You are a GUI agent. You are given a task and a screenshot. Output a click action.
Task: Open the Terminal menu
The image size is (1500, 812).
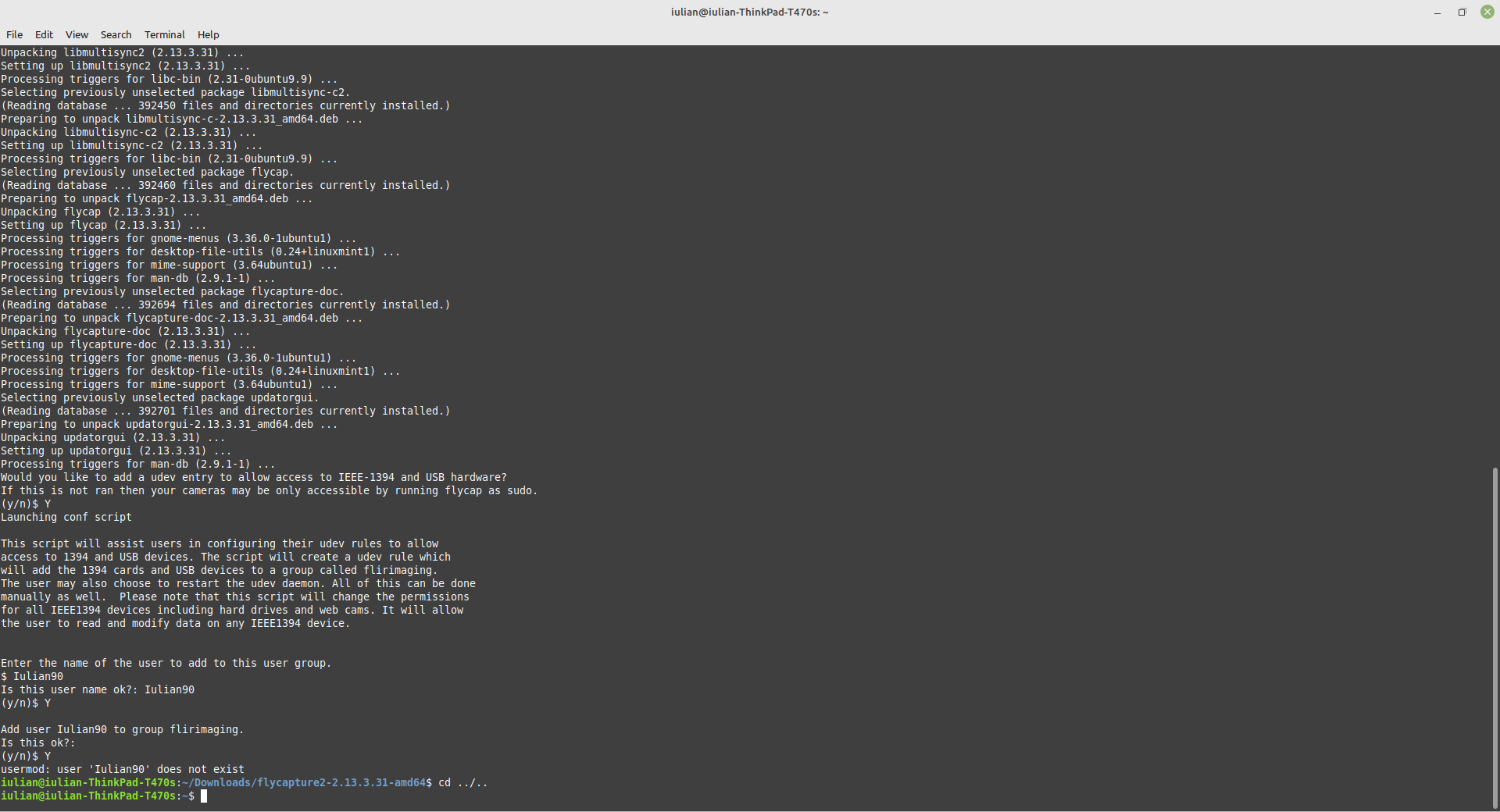(164, 34)
